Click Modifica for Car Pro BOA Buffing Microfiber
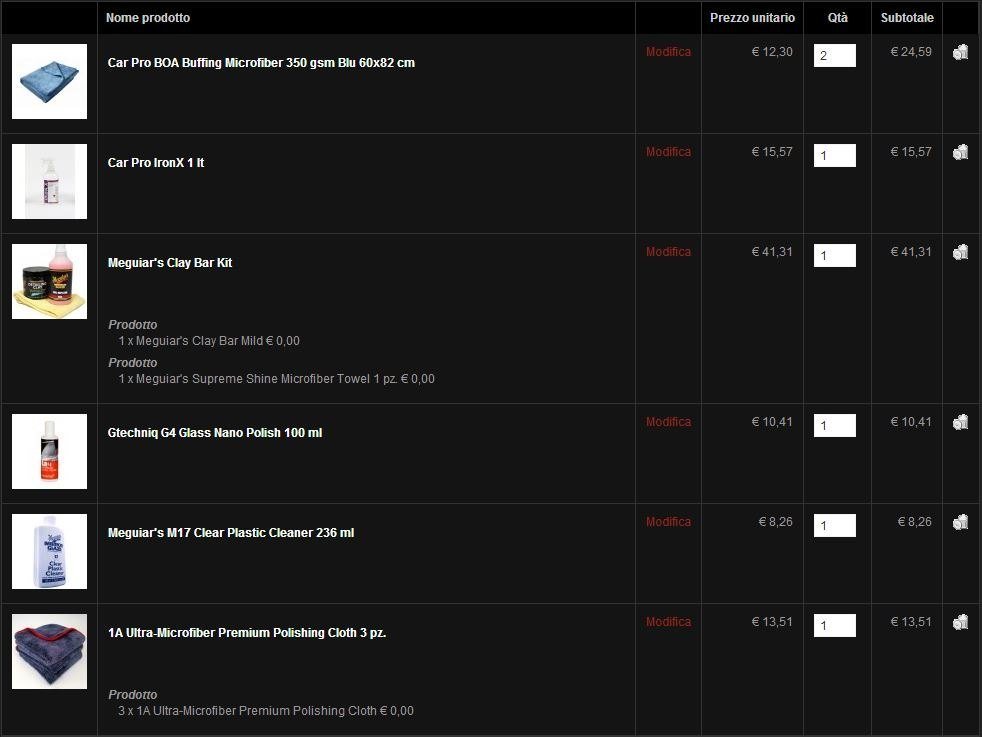This screenshot has width=982, height=737. [668, 52]
